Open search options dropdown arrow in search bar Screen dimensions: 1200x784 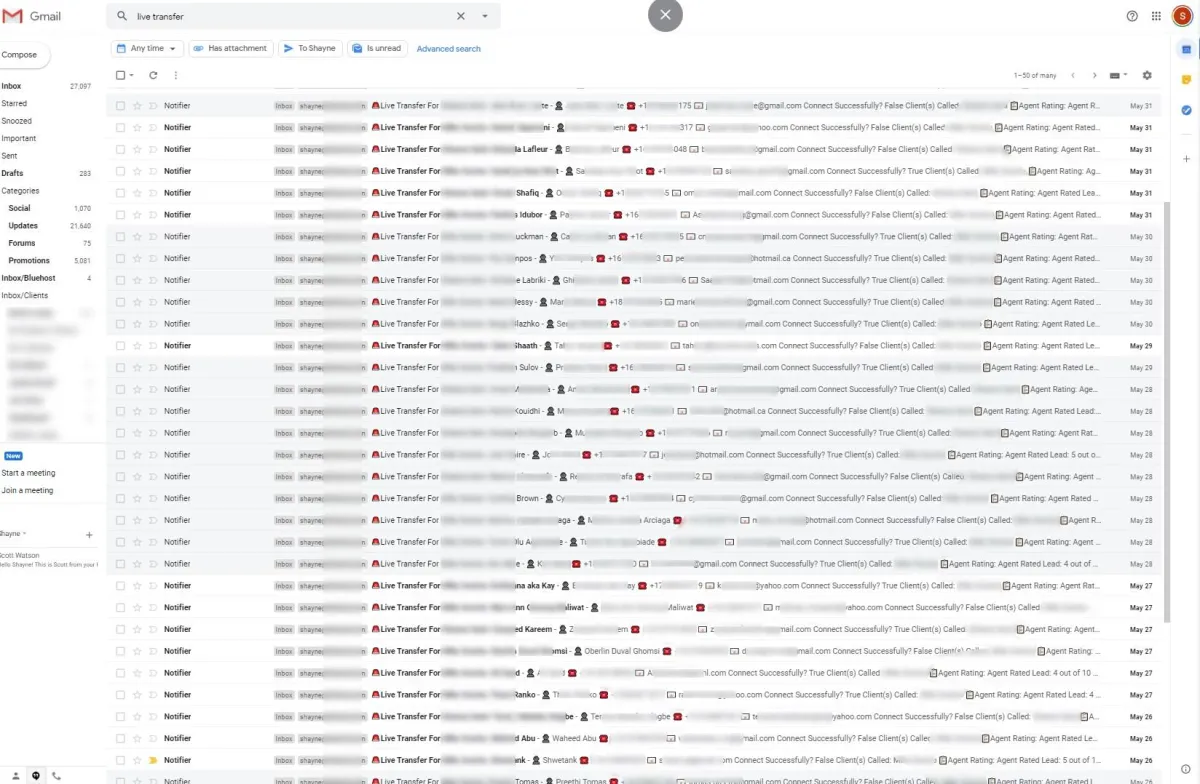[485, 16]
